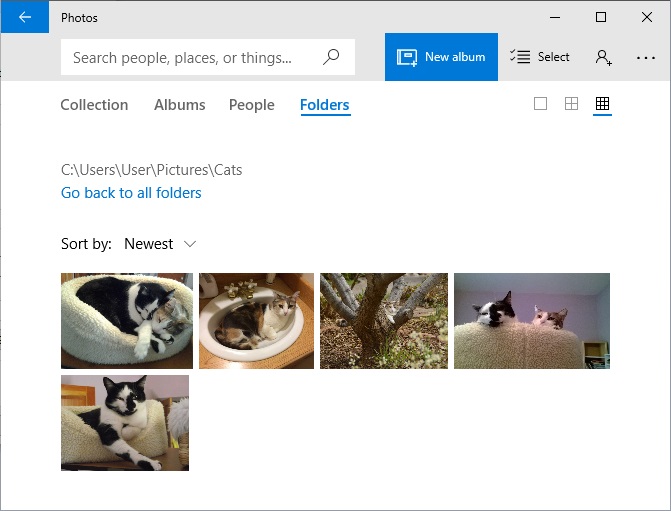Click the Sort by dropdown chevron arrow
The image size is (671, 511).
click(x=190, y=244)
